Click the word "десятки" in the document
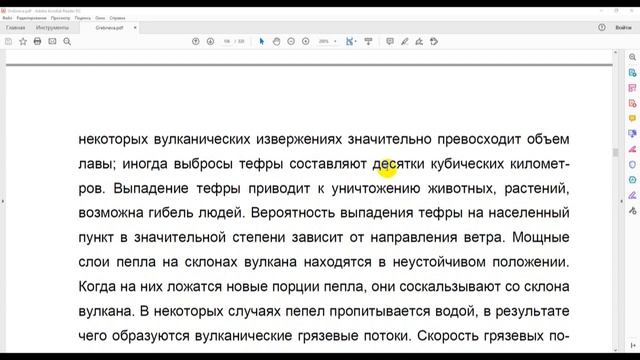The height and width of the screenshot is (360, 640). coord(398,164)
